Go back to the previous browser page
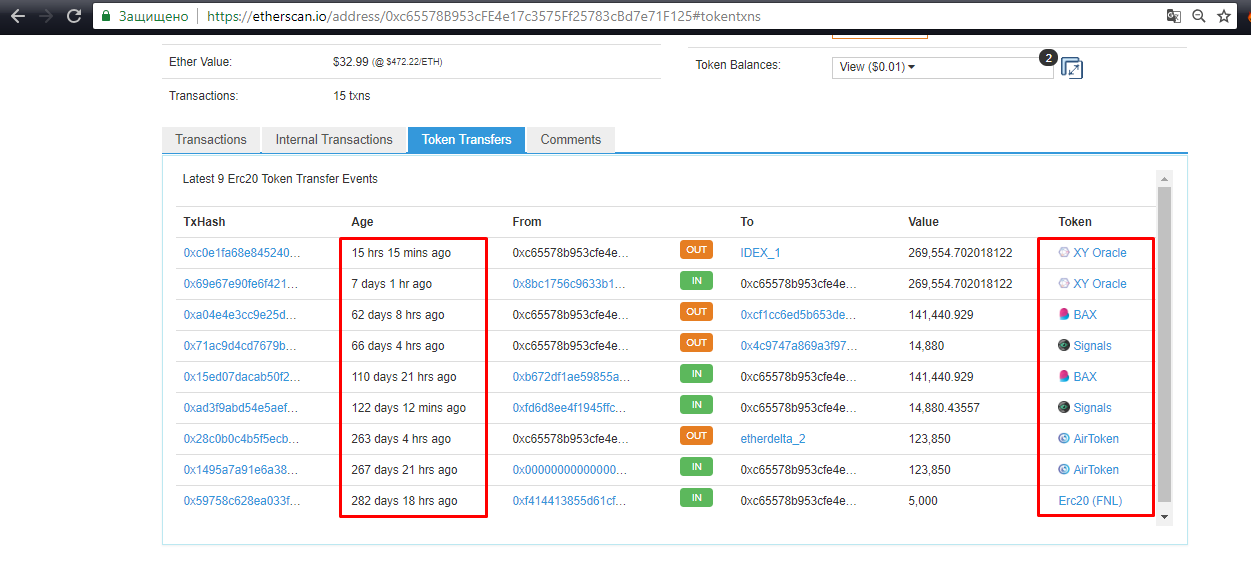This screenshot has height=575, width=1251. coord(18,16)
